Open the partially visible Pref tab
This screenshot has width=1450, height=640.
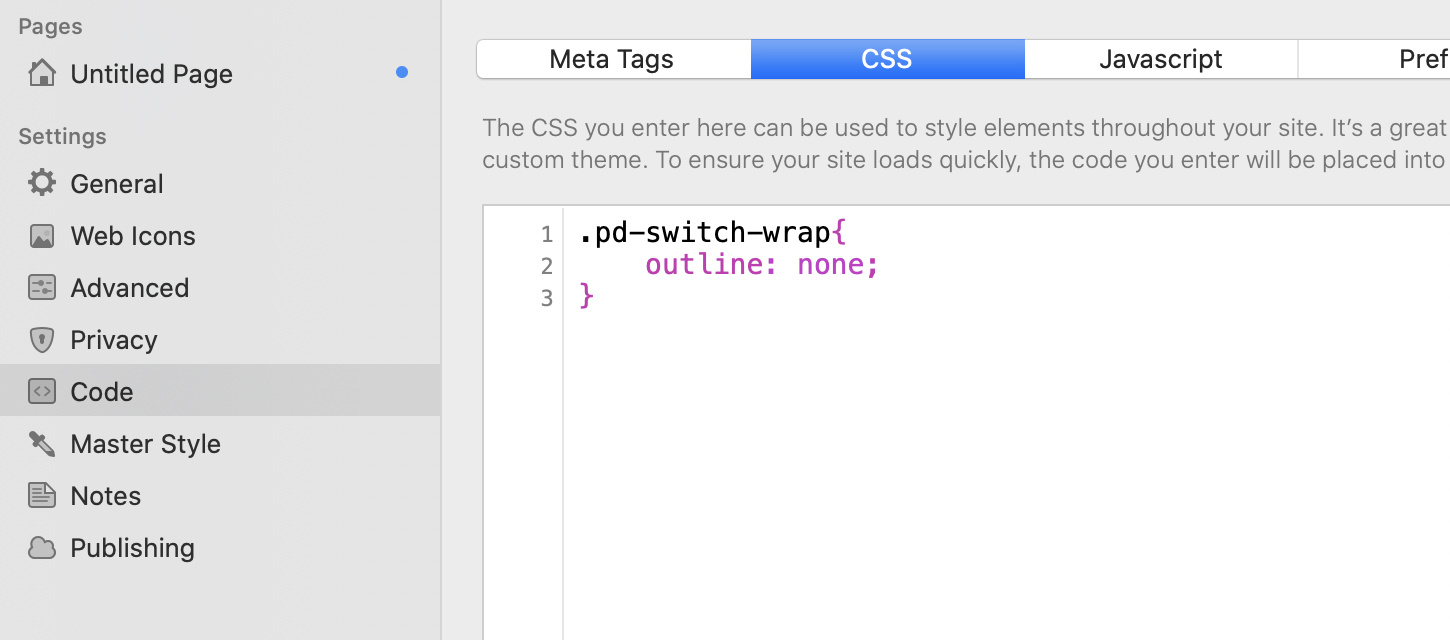coord(1375,59)
